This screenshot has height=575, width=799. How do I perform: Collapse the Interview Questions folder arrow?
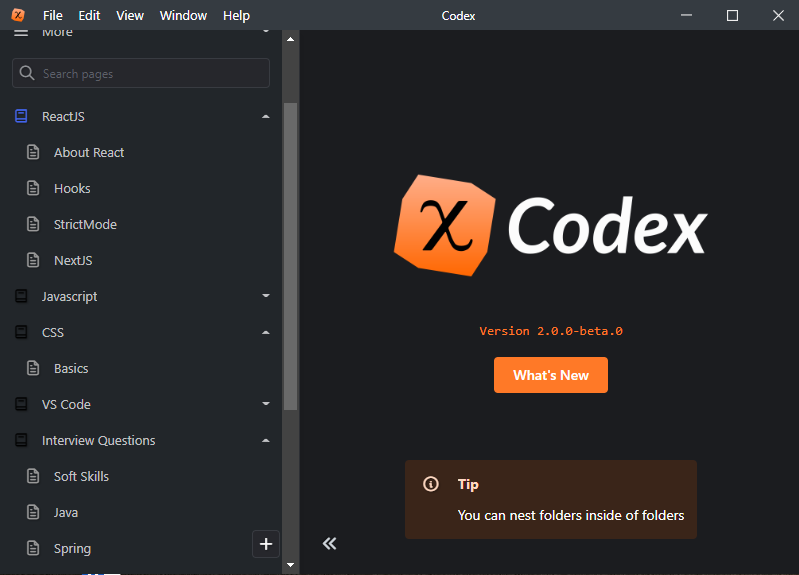[x=265, y=441]
